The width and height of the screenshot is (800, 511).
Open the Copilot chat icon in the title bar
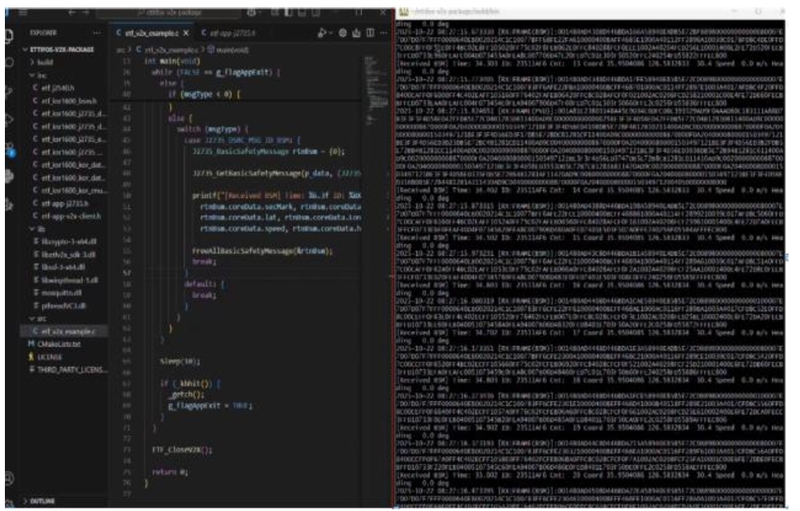251,12
